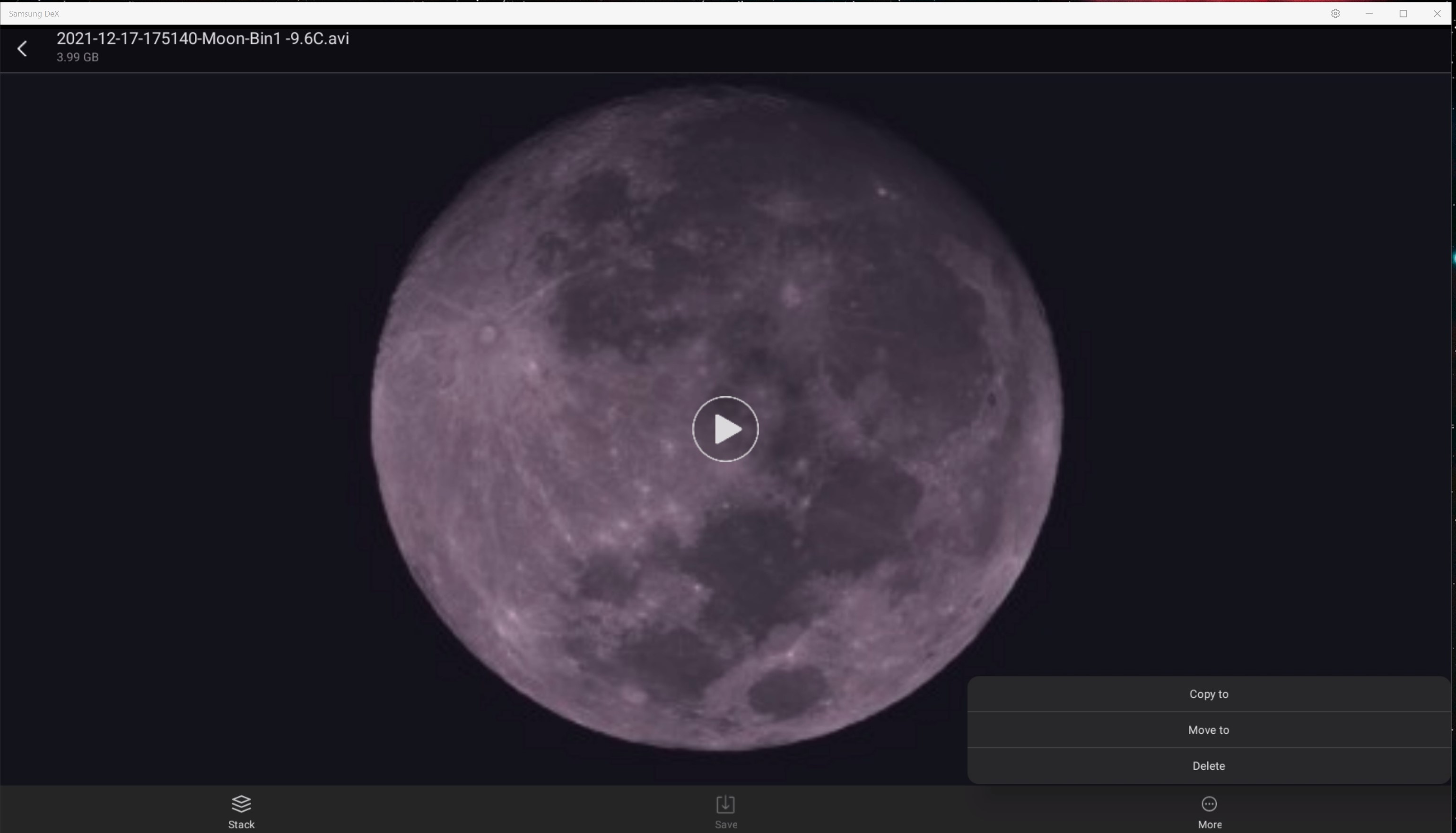Image resolution: width=1456 pixels, height=833 pixels.
Task: Go back using the left arrow
Action: pos(22,49)
